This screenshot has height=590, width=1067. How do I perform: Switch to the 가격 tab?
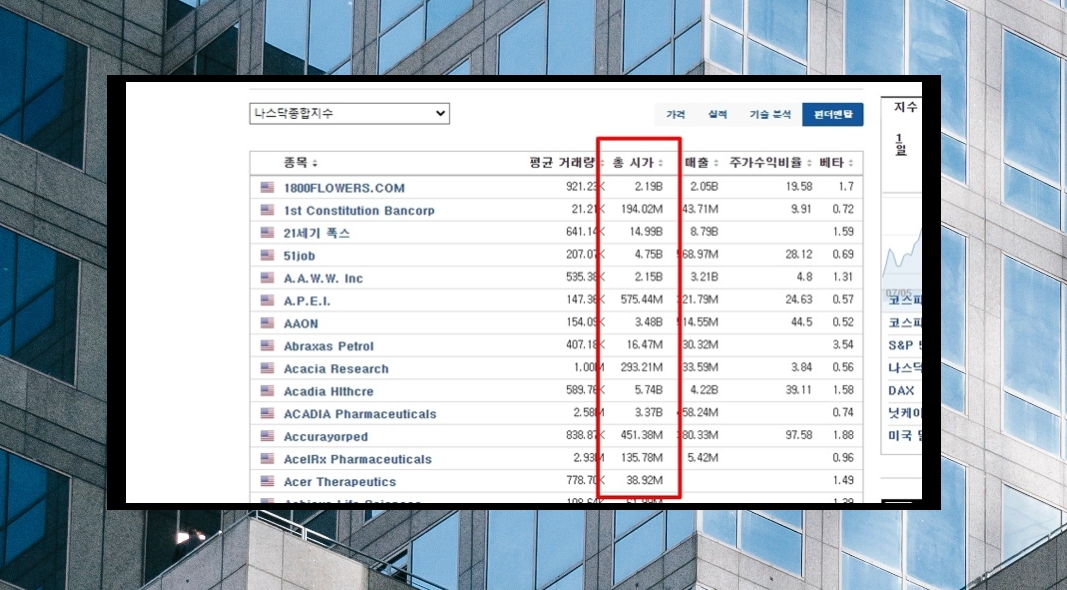point(676,114)
